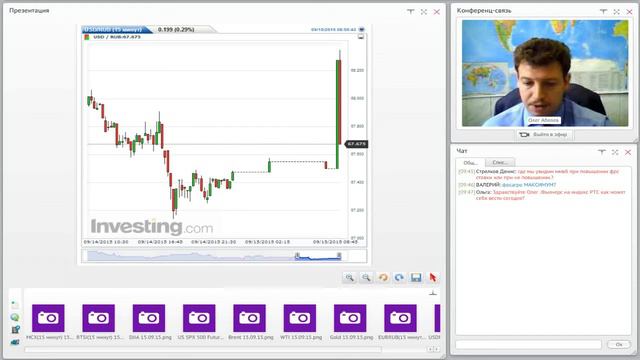Collapse the thumbnail strip with the pin icon
The height and width of the screenshot is (360, 640).
433,293
